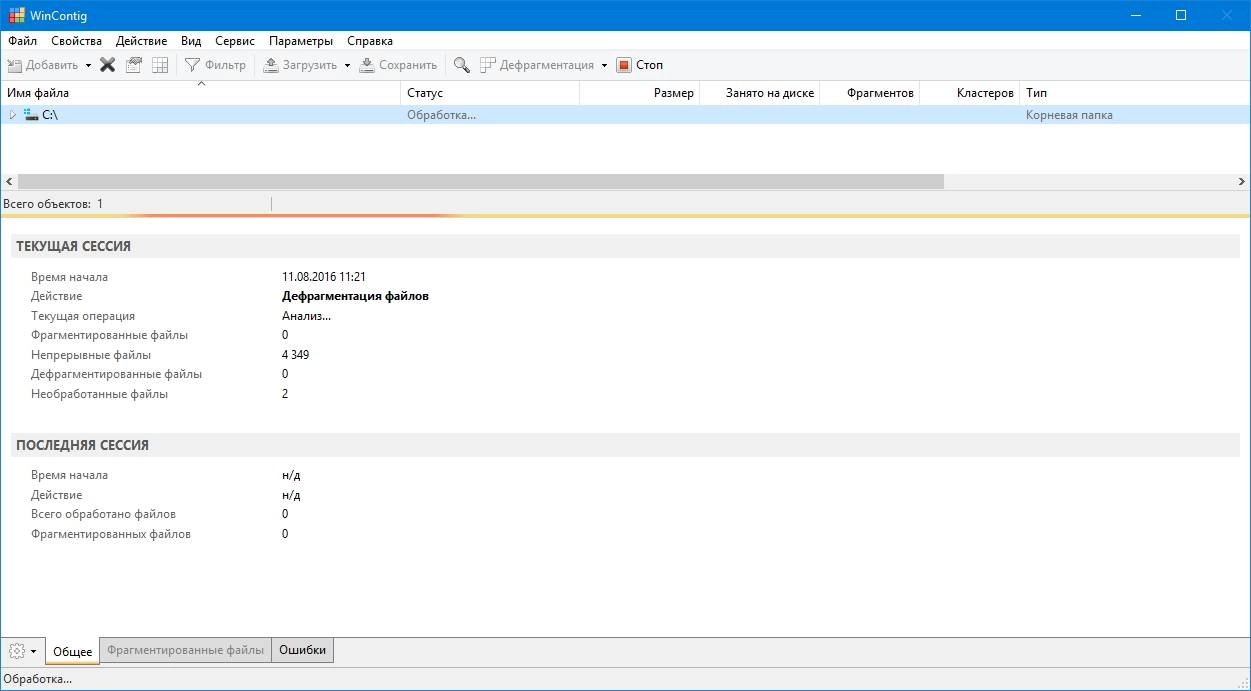This screenshot has width=1251, height=691.
Task: Switch to the Общее tab
Action: (72, 651)
